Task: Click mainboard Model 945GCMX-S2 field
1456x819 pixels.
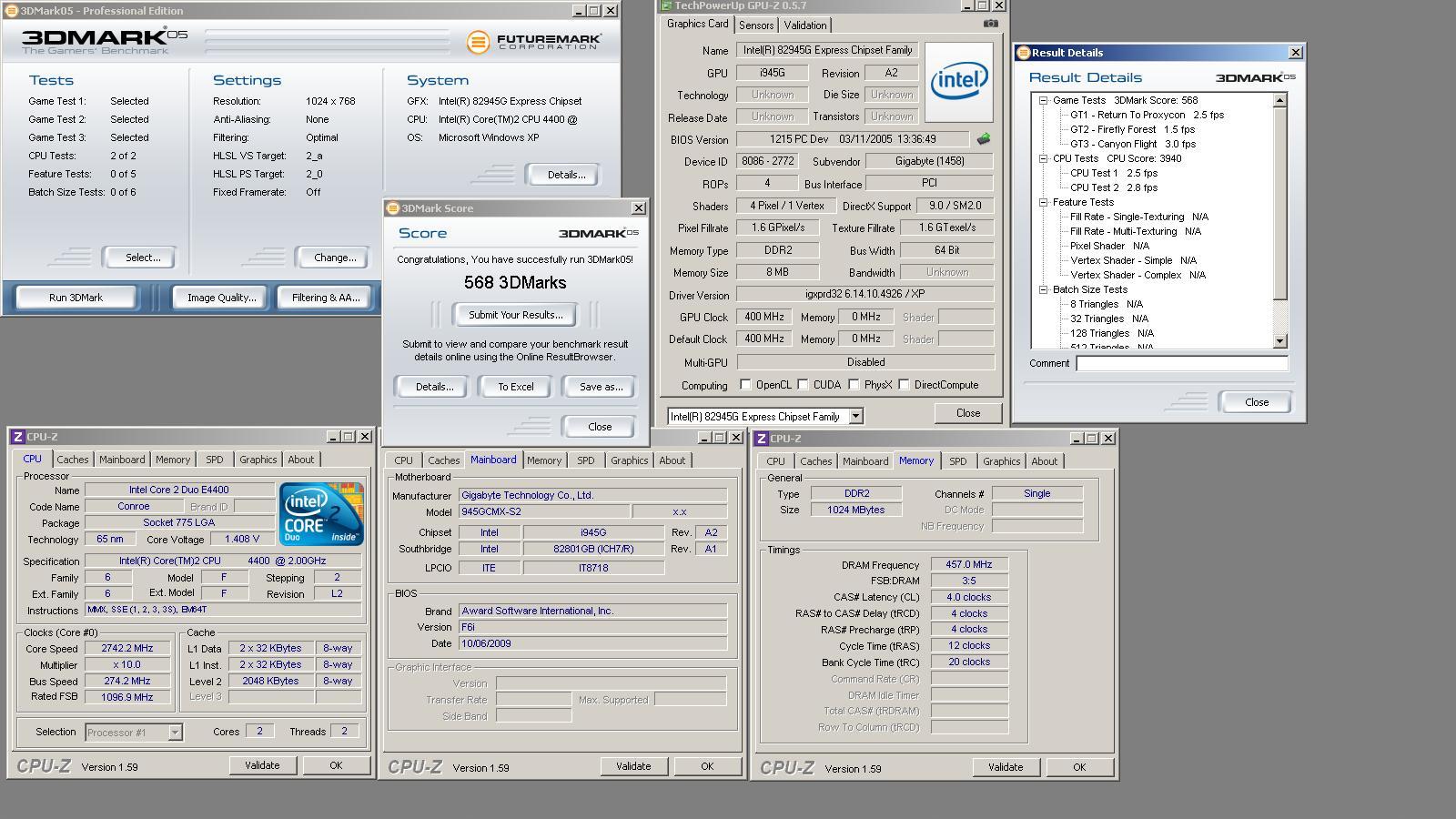Action: [543, 511]
